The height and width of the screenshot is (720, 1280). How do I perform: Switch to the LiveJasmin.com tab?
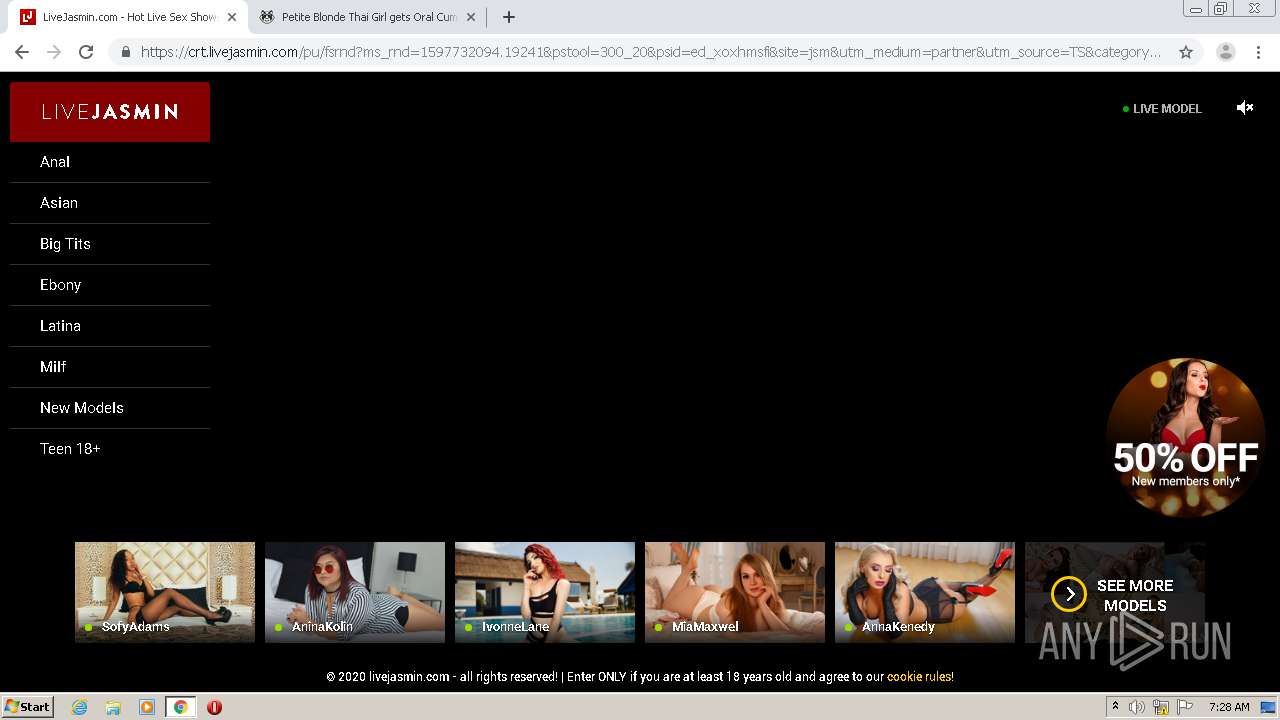(129, 17)
